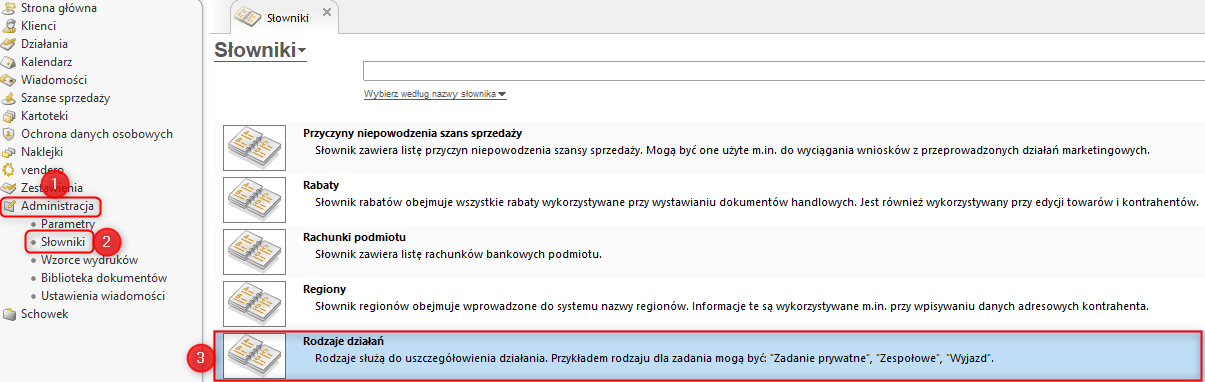Open the Kartoteki section

(44, 115)
